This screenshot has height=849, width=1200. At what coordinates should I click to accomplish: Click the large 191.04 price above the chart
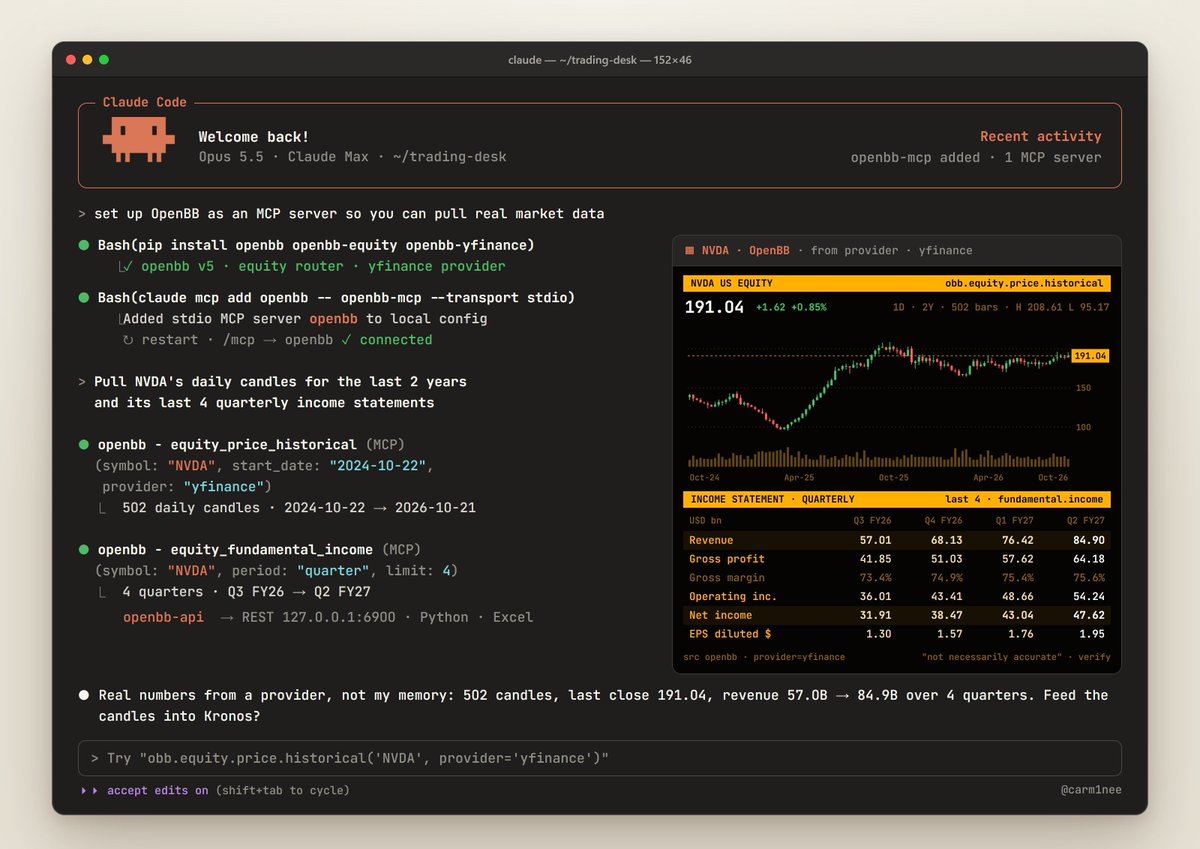click(714, 307)
